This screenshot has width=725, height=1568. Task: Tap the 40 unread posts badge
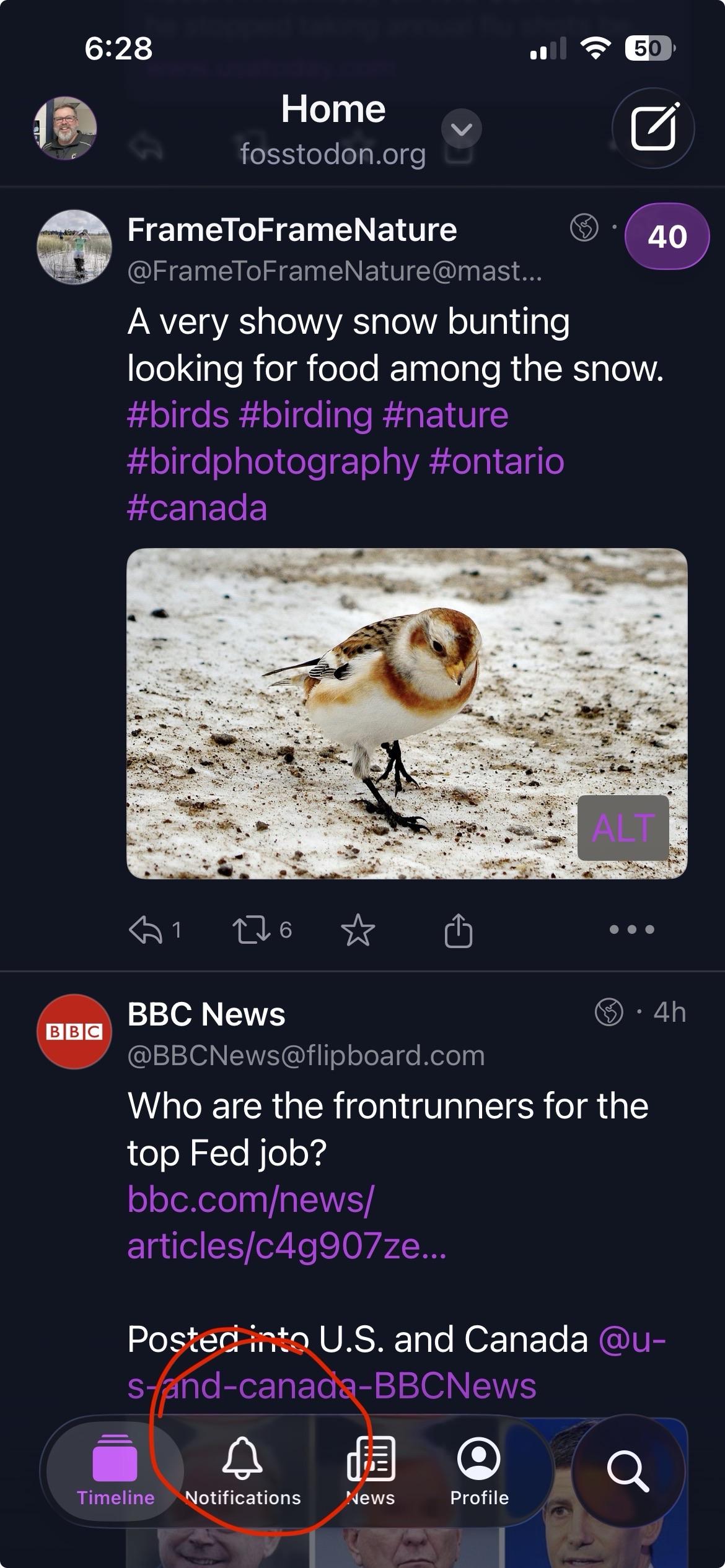point(667,237)
